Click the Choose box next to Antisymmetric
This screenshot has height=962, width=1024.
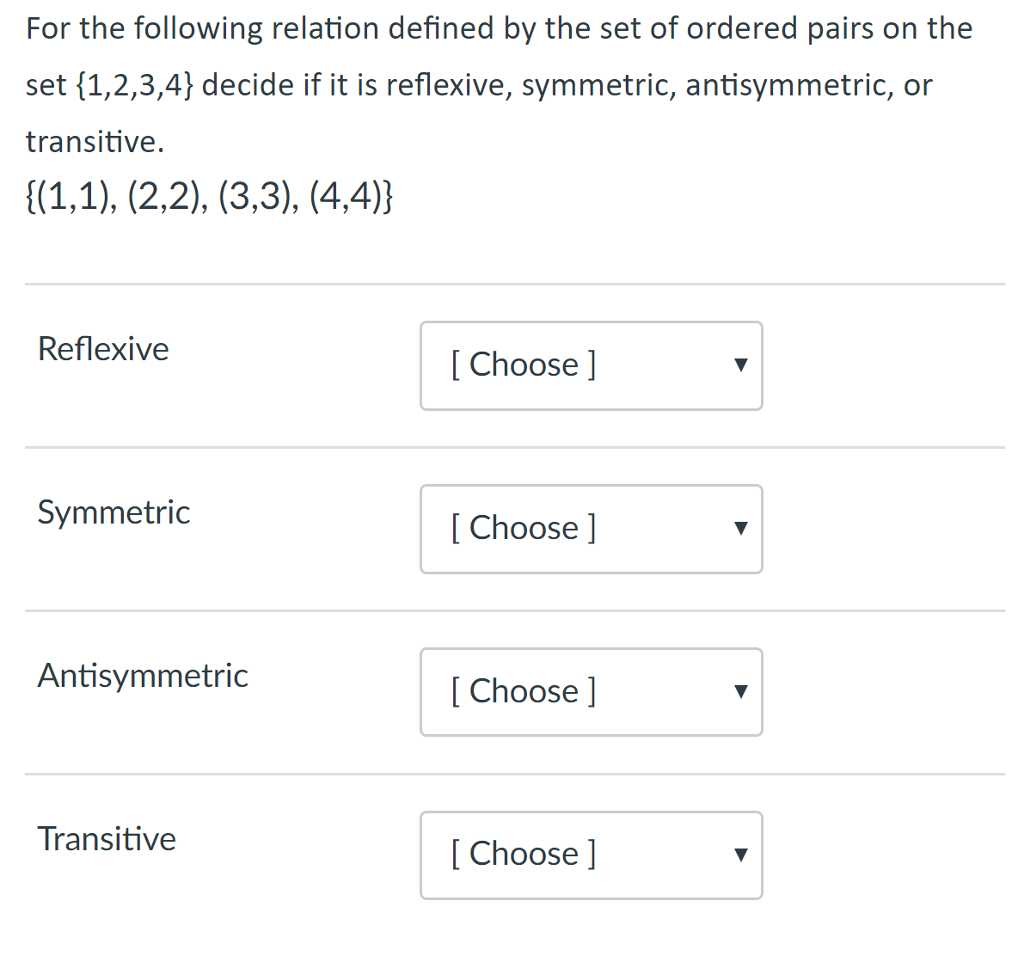[x=591, y=692]
